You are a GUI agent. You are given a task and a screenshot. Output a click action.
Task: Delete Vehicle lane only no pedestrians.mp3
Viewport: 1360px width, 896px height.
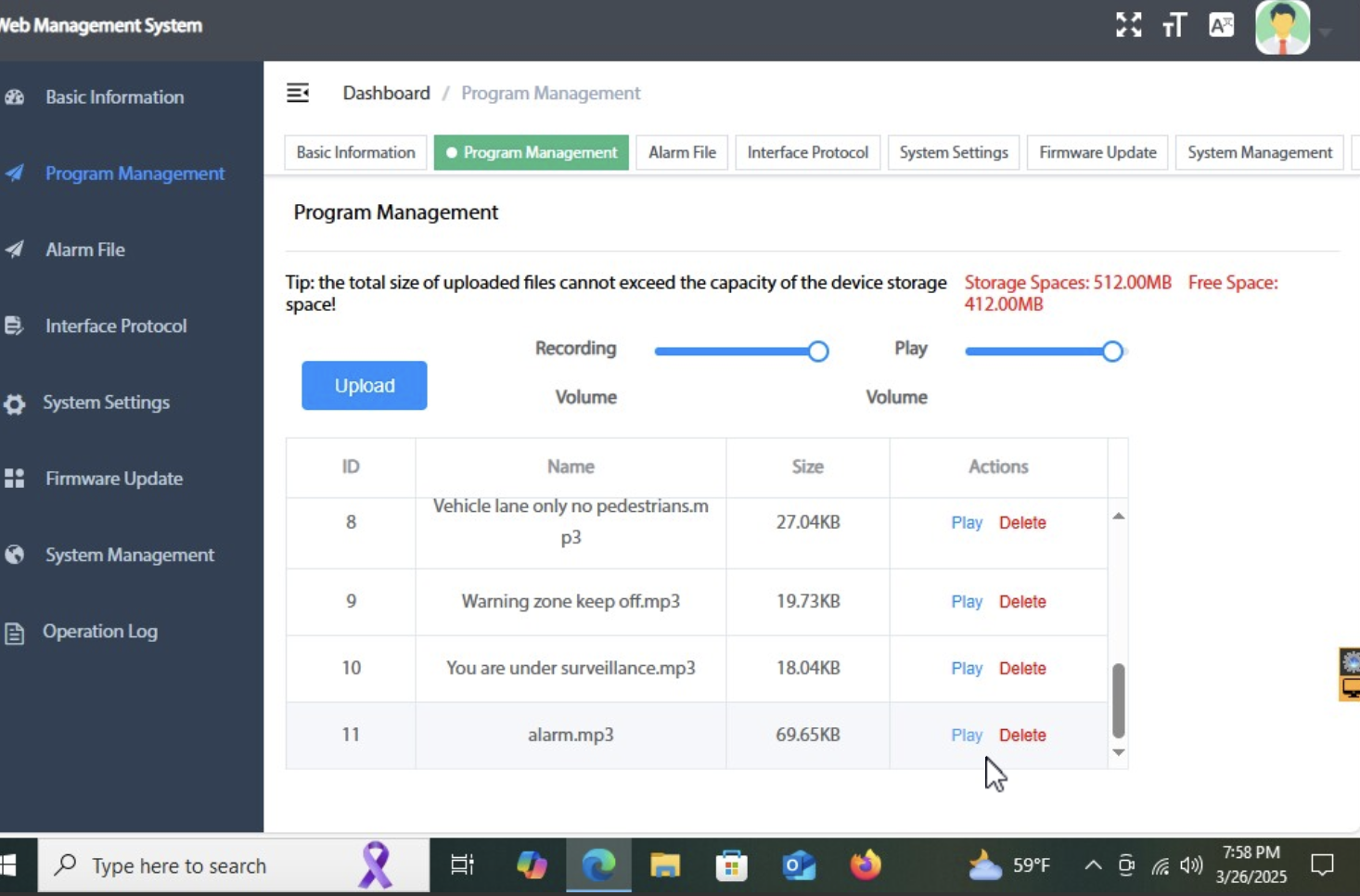[x=1022, y=522]
